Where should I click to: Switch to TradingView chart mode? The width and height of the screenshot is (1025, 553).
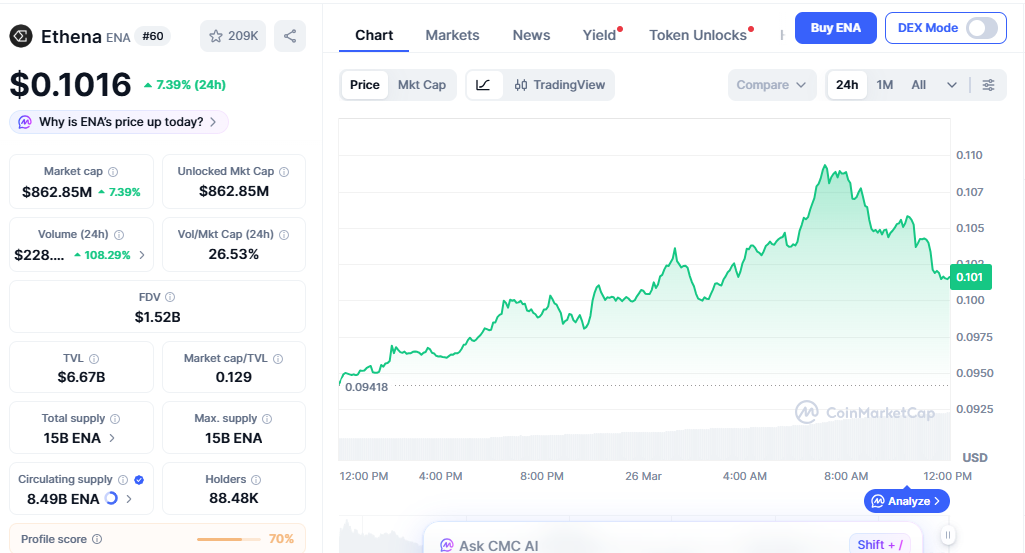tap(560, 85)
